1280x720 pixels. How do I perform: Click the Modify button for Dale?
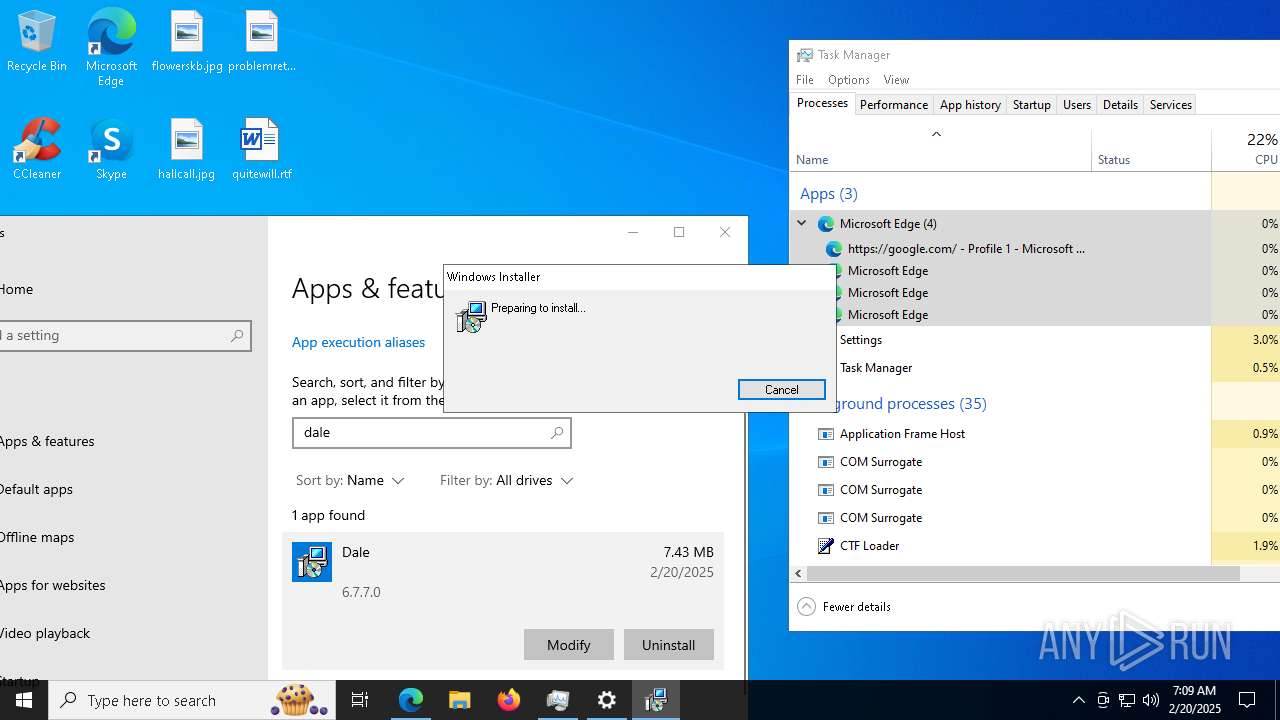tap(569, 645)
